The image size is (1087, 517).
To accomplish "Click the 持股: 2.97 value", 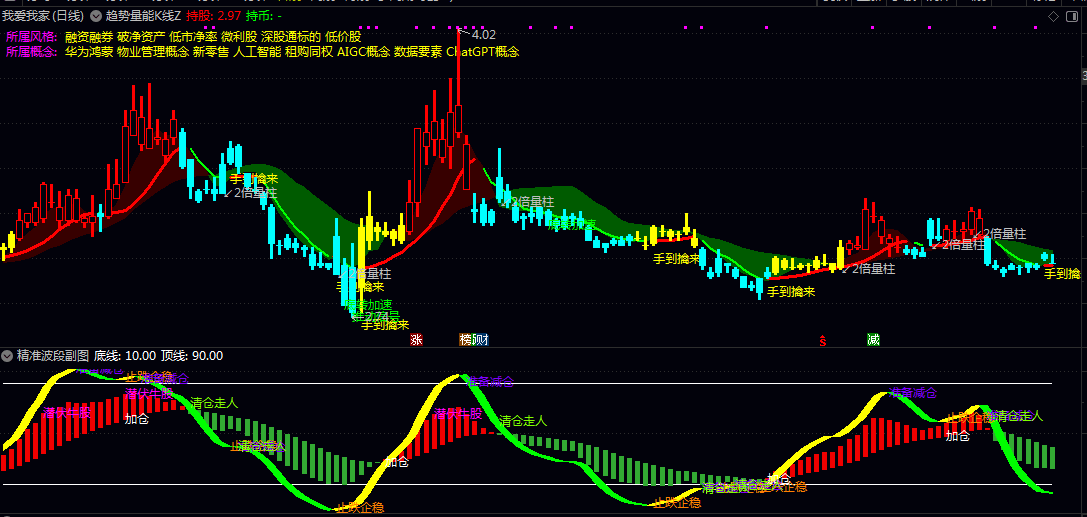I will click(x=214, y=15).
